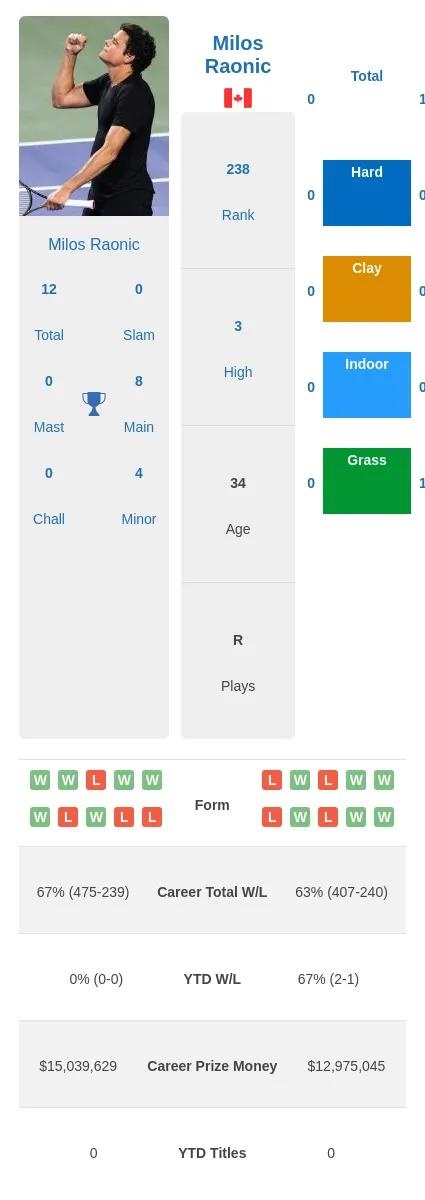Click the blue trophy icon

click(94, 404)
